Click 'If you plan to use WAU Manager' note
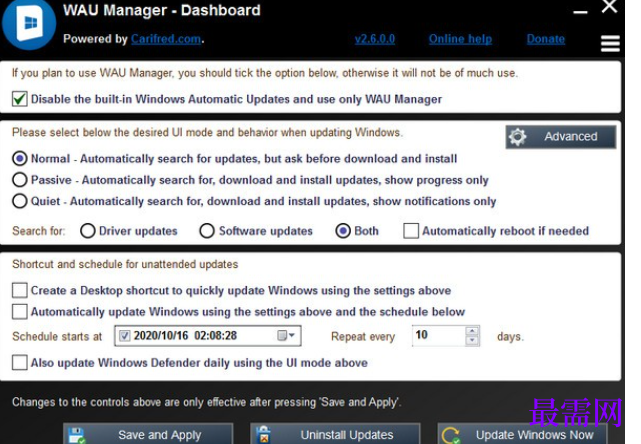Viewport: 641px width, 444px height. coord(265,73)
